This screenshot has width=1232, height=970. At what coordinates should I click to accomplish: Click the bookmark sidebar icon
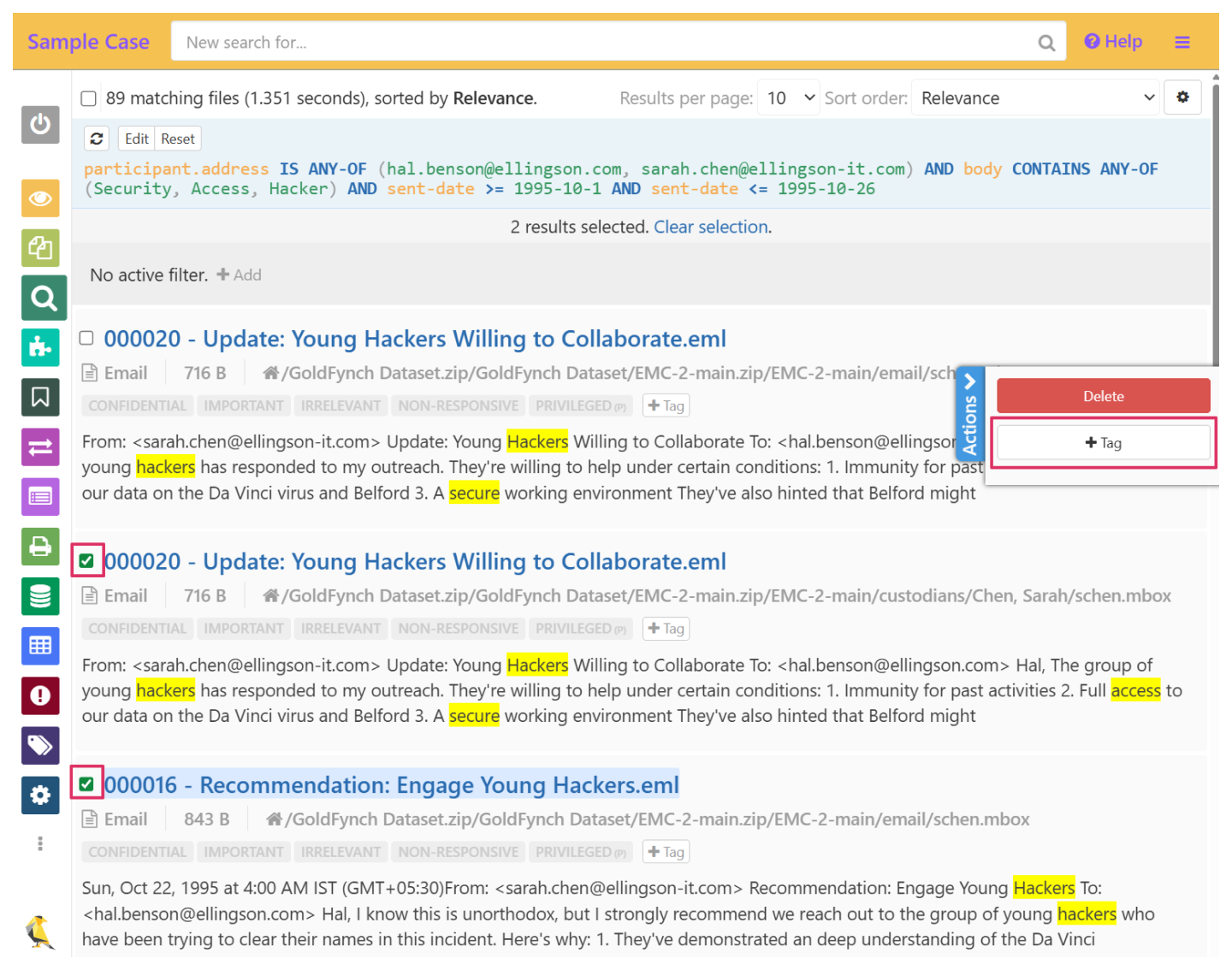(x=40, y=397)
